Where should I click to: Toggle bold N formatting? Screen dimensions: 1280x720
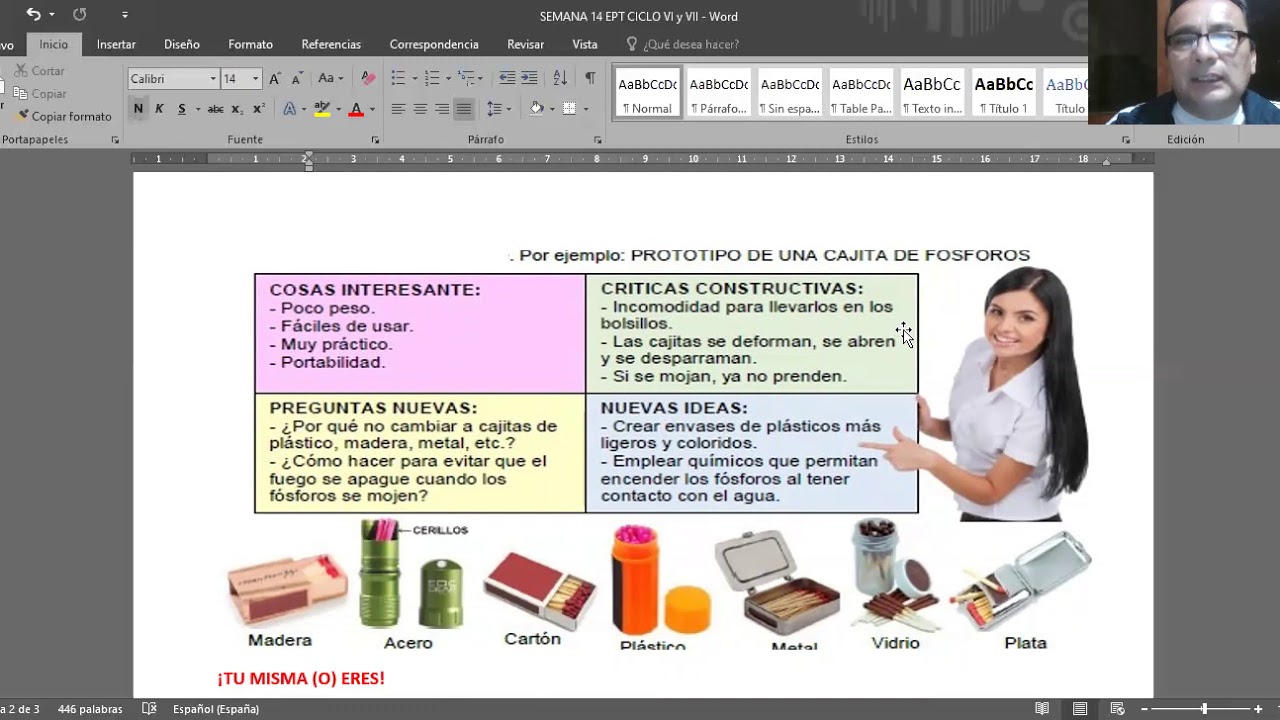click(x=138, y=109)
